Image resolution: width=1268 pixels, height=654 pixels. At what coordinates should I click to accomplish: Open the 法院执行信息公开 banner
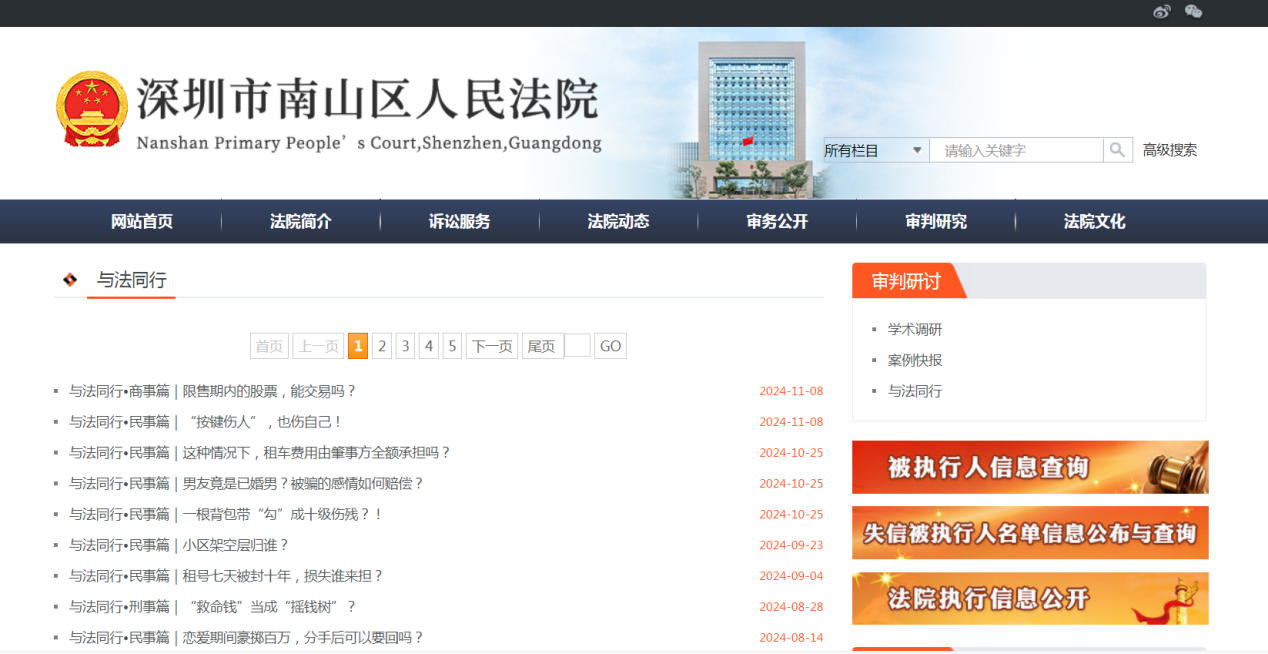[x=1029, y=598]
